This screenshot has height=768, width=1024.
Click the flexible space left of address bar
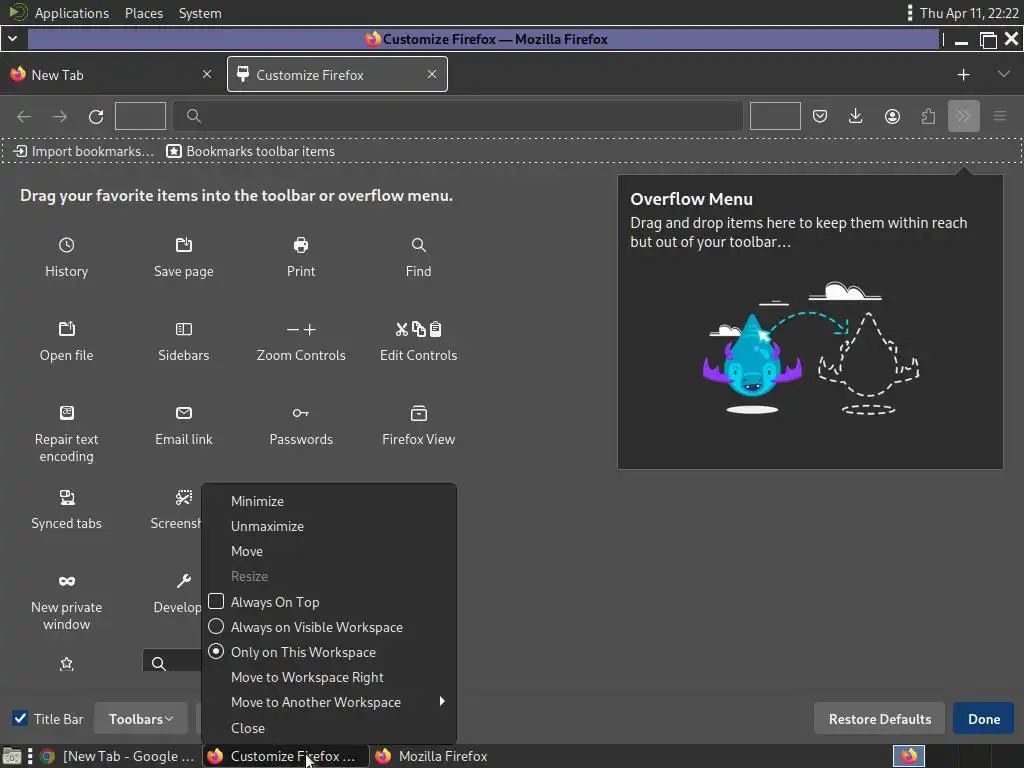click(140, 116)
